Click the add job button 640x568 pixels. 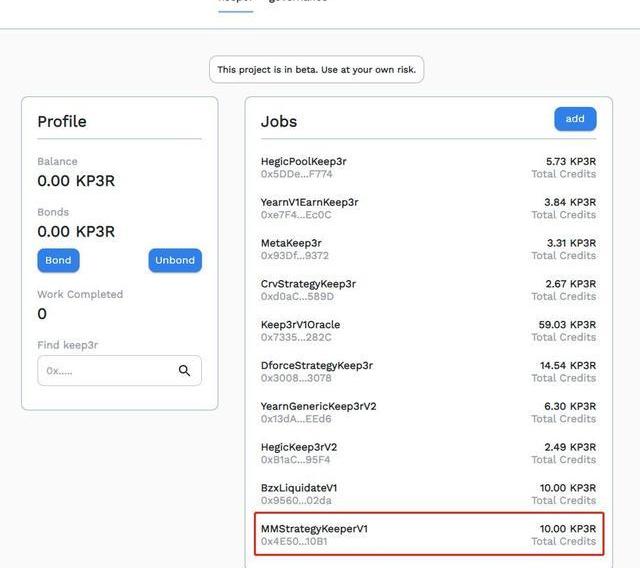(x=575, y=119)
